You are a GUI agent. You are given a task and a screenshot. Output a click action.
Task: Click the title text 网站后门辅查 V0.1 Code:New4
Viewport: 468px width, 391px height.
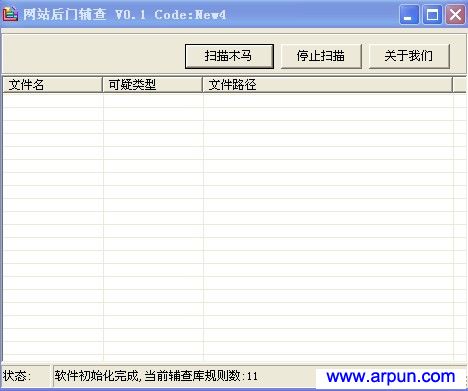(x=124, y=15)
